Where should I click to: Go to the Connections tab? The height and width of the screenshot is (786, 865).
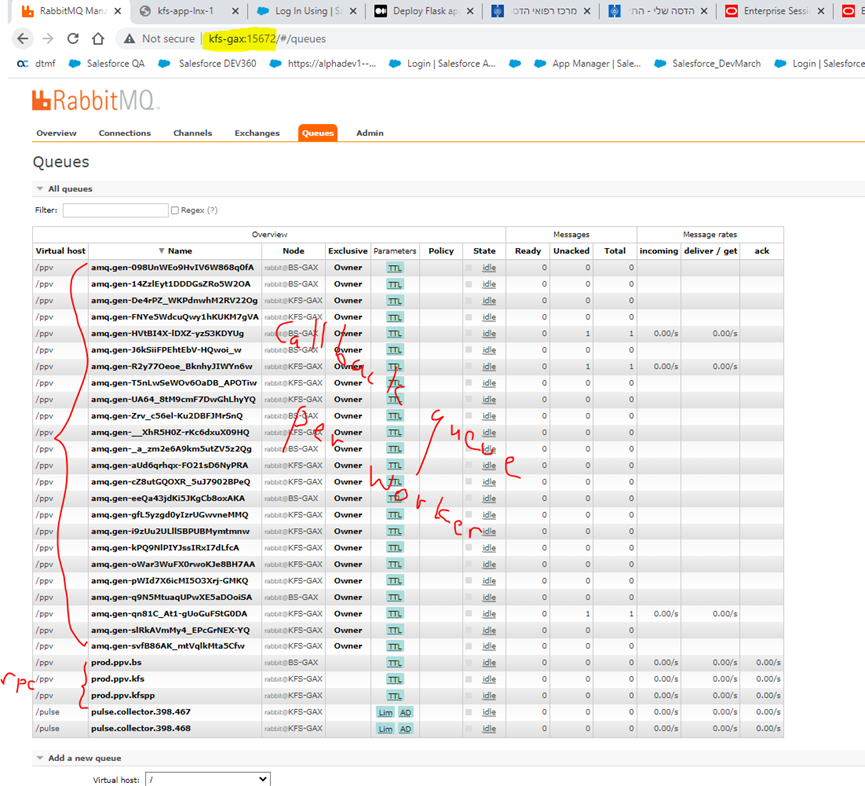pos(125,133)
